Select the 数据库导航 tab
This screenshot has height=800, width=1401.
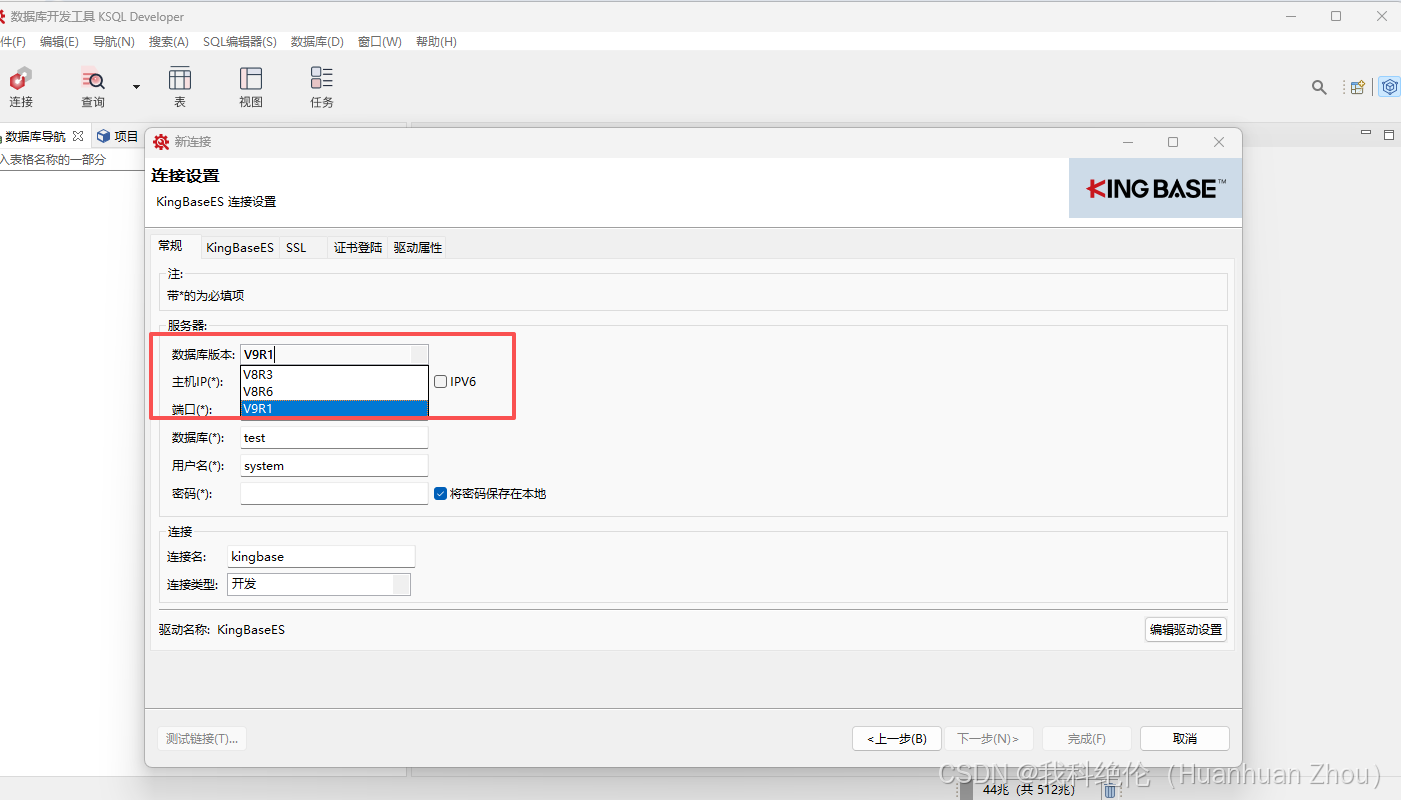point(36,136)
